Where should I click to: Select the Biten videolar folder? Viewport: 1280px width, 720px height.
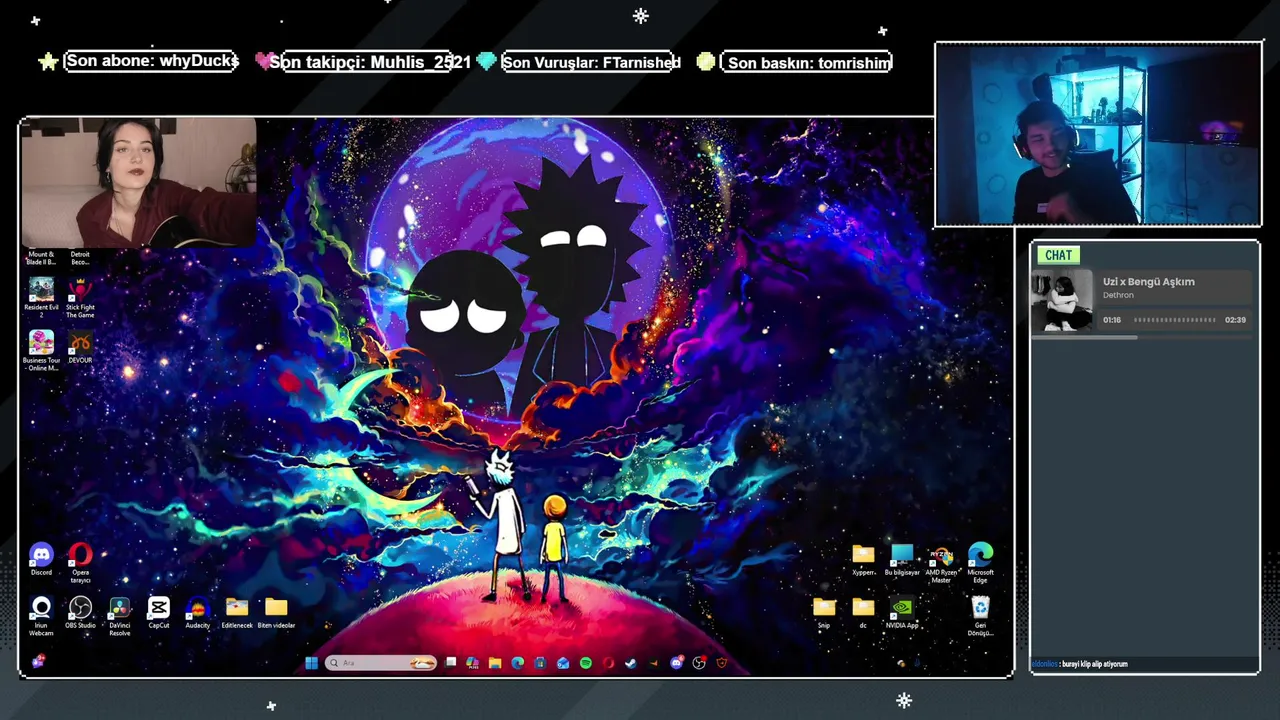pyautogui.click(x=276, y=612)
